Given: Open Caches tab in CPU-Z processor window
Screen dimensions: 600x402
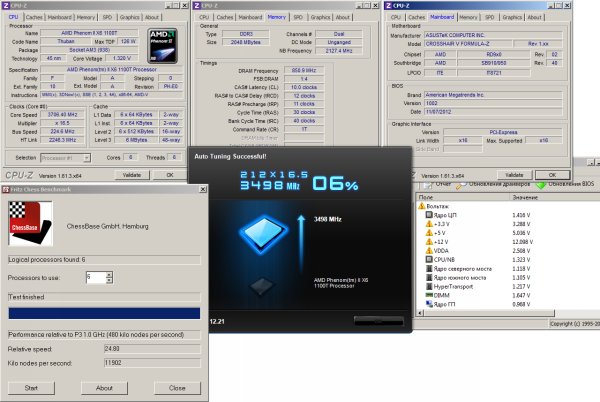Looking at the screenshot, I should pyautogui.click(x=34, y=17).
